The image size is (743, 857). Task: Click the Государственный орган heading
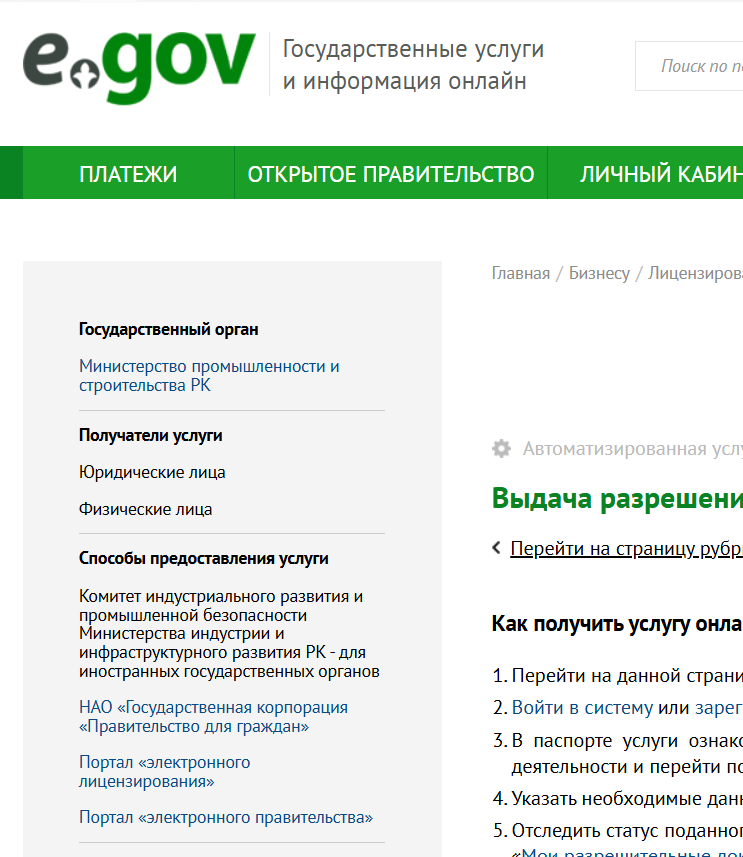[168, 329]
